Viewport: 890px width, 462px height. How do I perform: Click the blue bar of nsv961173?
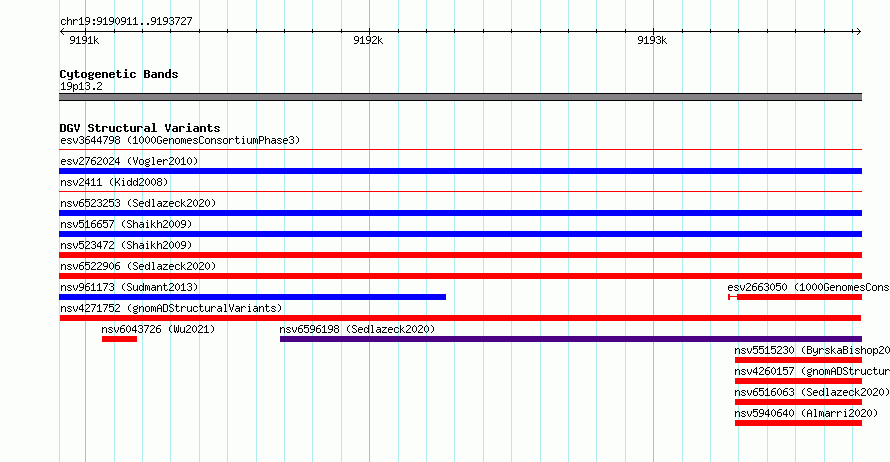(253, 297)
